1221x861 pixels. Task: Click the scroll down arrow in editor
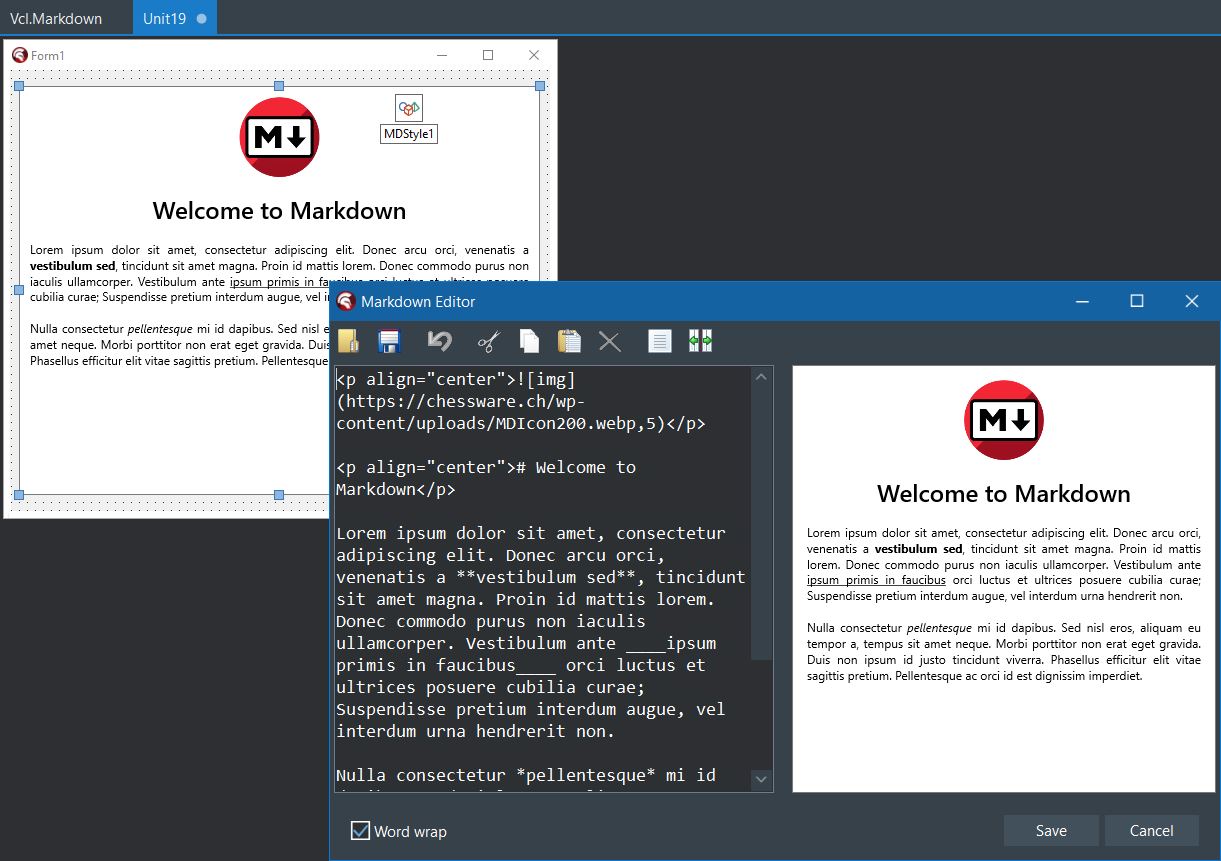point(761,779)
